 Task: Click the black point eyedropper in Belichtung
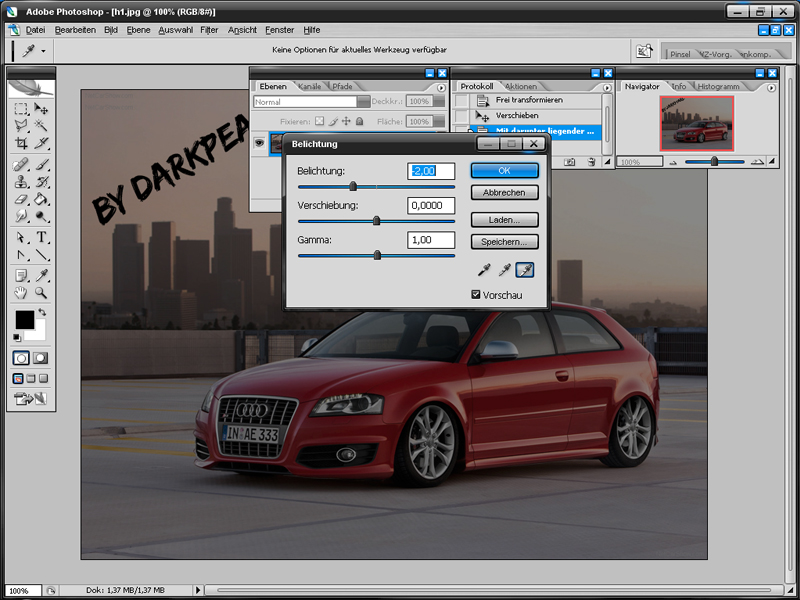(x=484, y=269)
